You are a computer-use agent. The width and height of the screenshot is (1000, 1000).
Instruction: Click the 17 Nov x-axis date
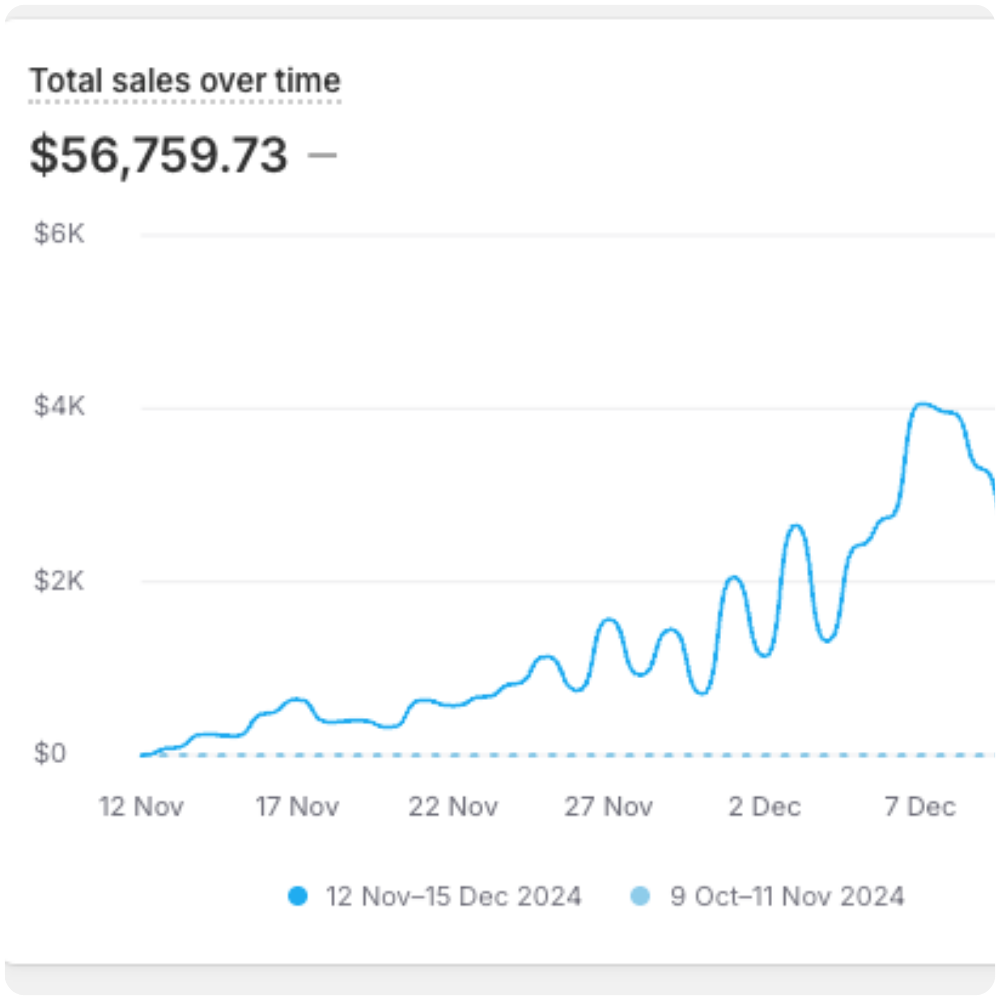click(297, 807)
